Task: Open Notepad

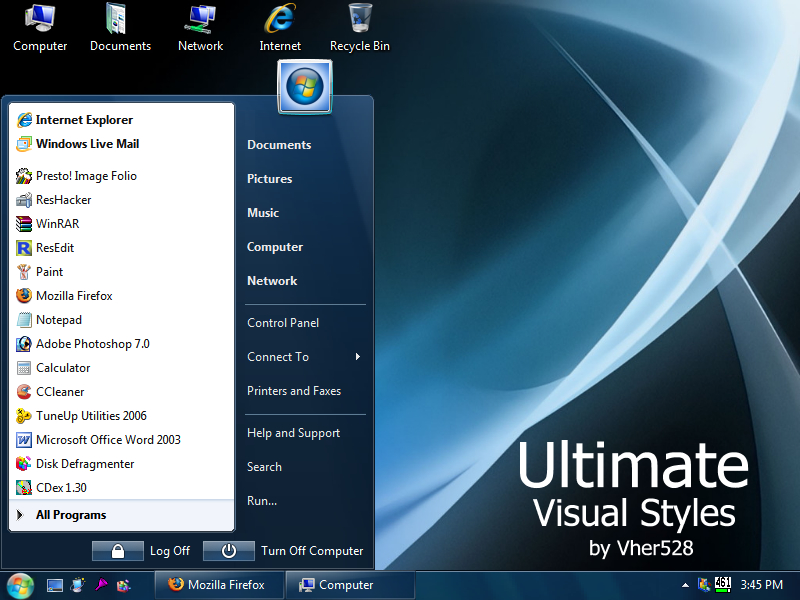Action: [x=121, y=320]
